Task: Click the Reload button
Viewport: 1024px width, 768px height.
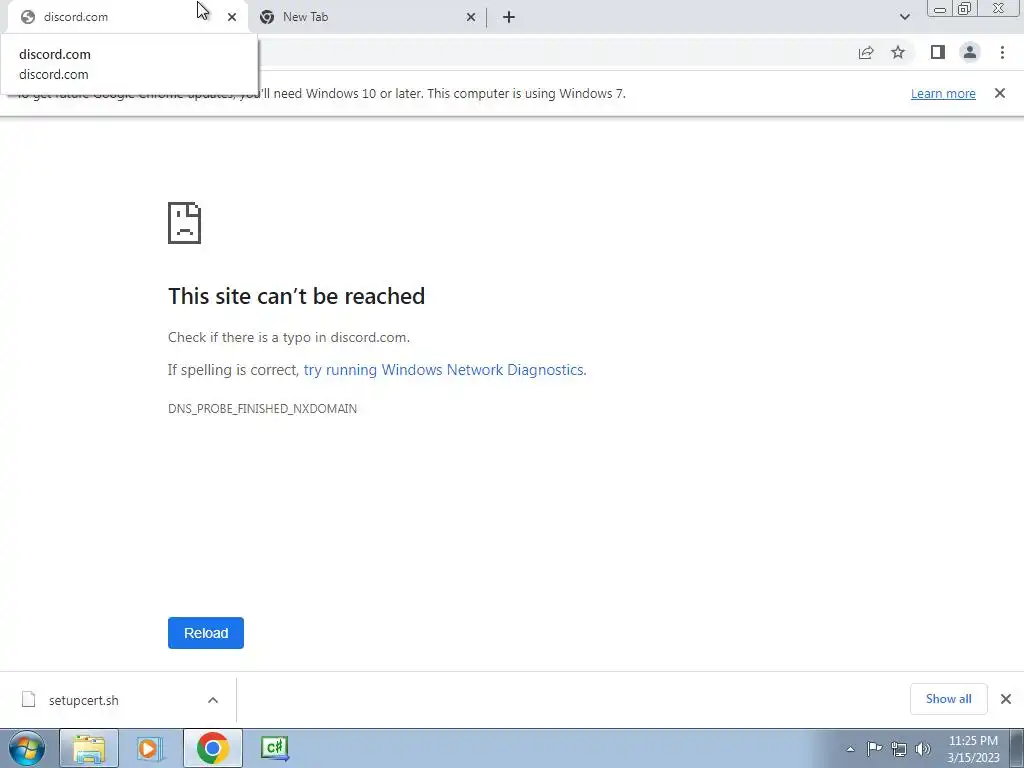Action: 206,633
